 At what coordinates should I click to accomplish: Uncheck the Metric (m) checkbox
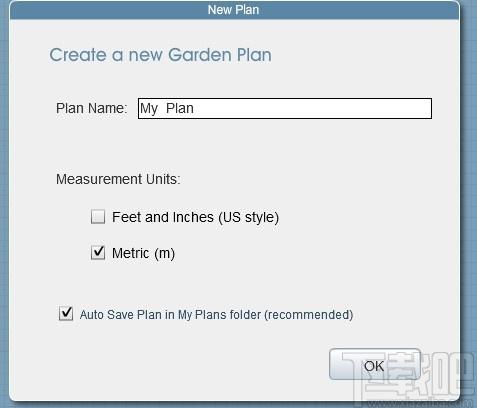[x=98, y=252]
